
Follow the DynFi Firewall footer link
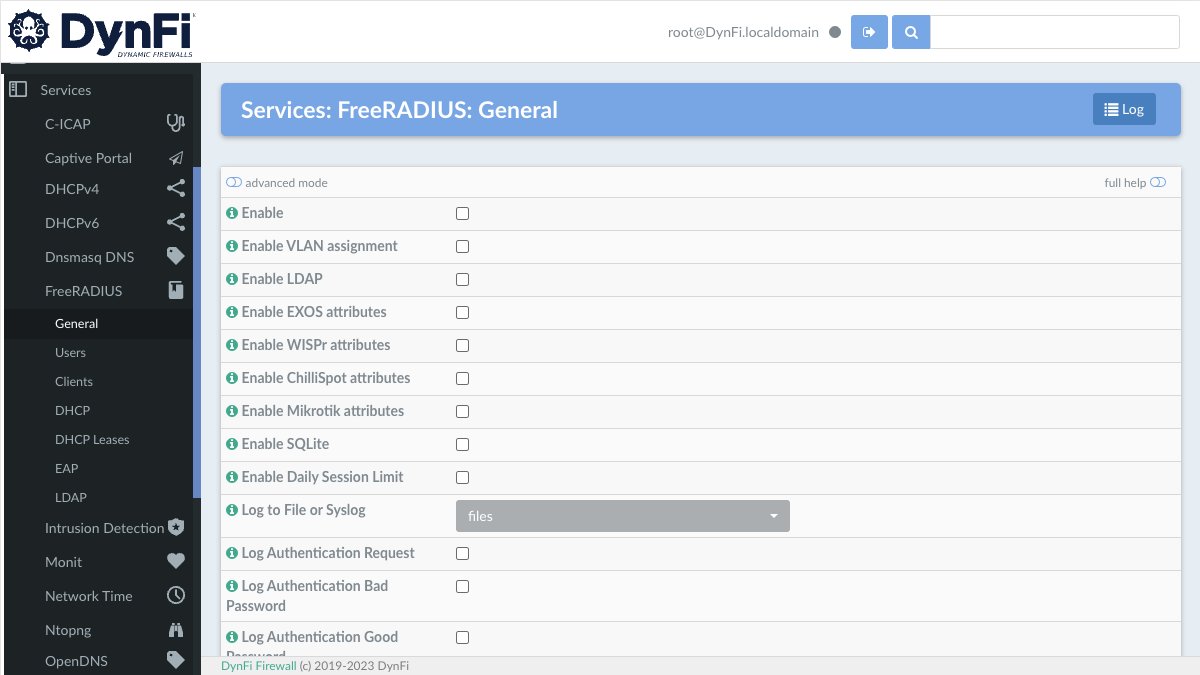coord(259,666)
